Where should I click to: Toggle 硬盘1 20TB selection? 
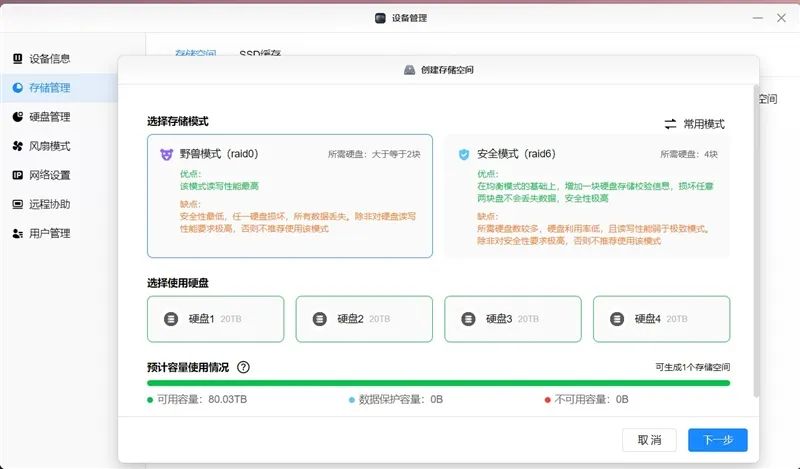click(x=215, y=319)
